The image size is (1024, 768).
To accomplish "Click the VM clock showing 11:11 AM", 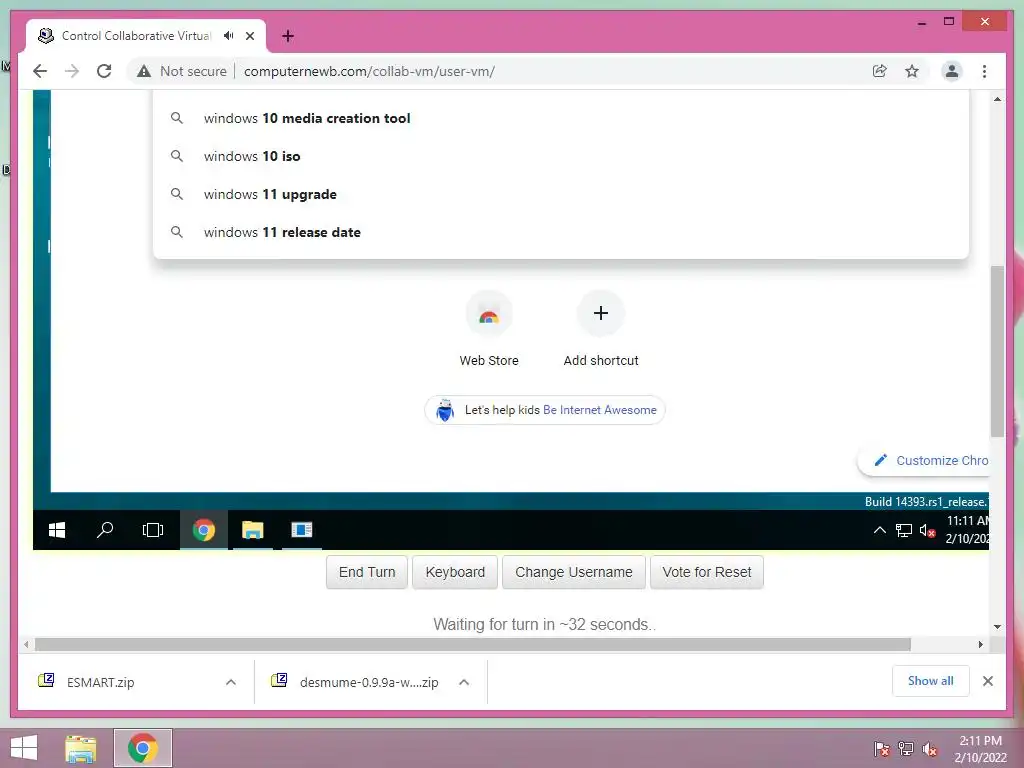I will [x=967, y=530].
